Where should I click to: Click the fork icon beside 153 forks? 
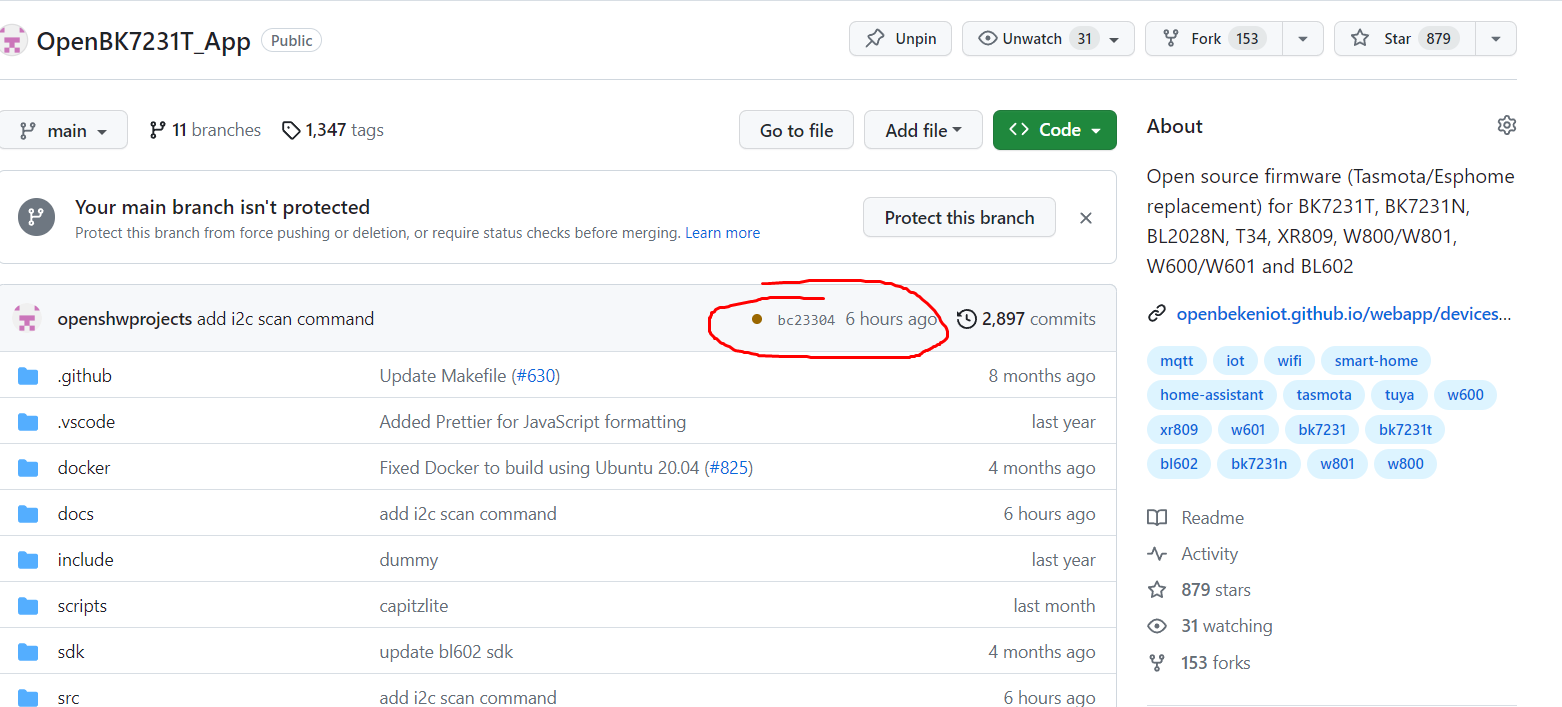[x=1157, y=662]
